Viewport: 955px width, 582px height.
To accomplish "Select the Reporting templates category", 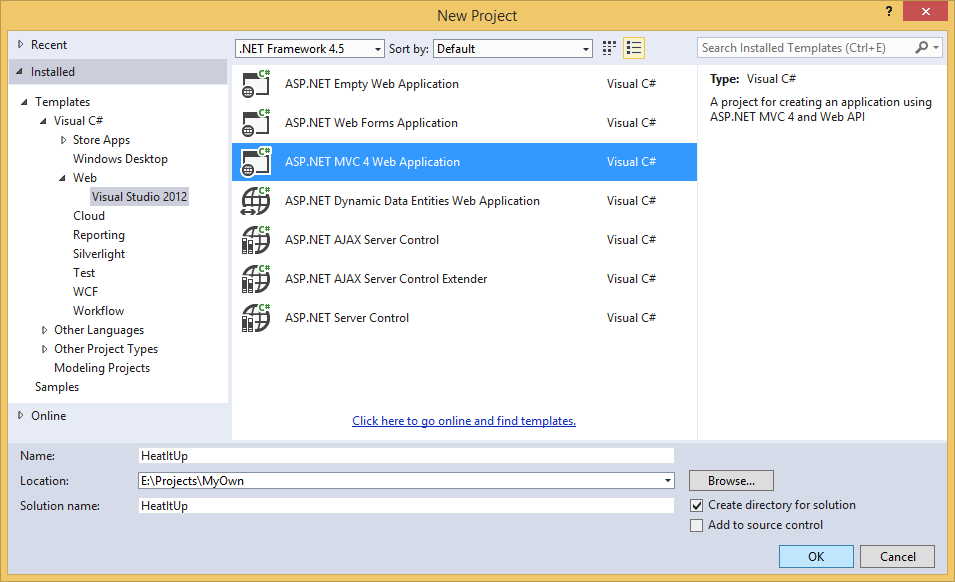I will pyautogui.click(x=99, y=235).
